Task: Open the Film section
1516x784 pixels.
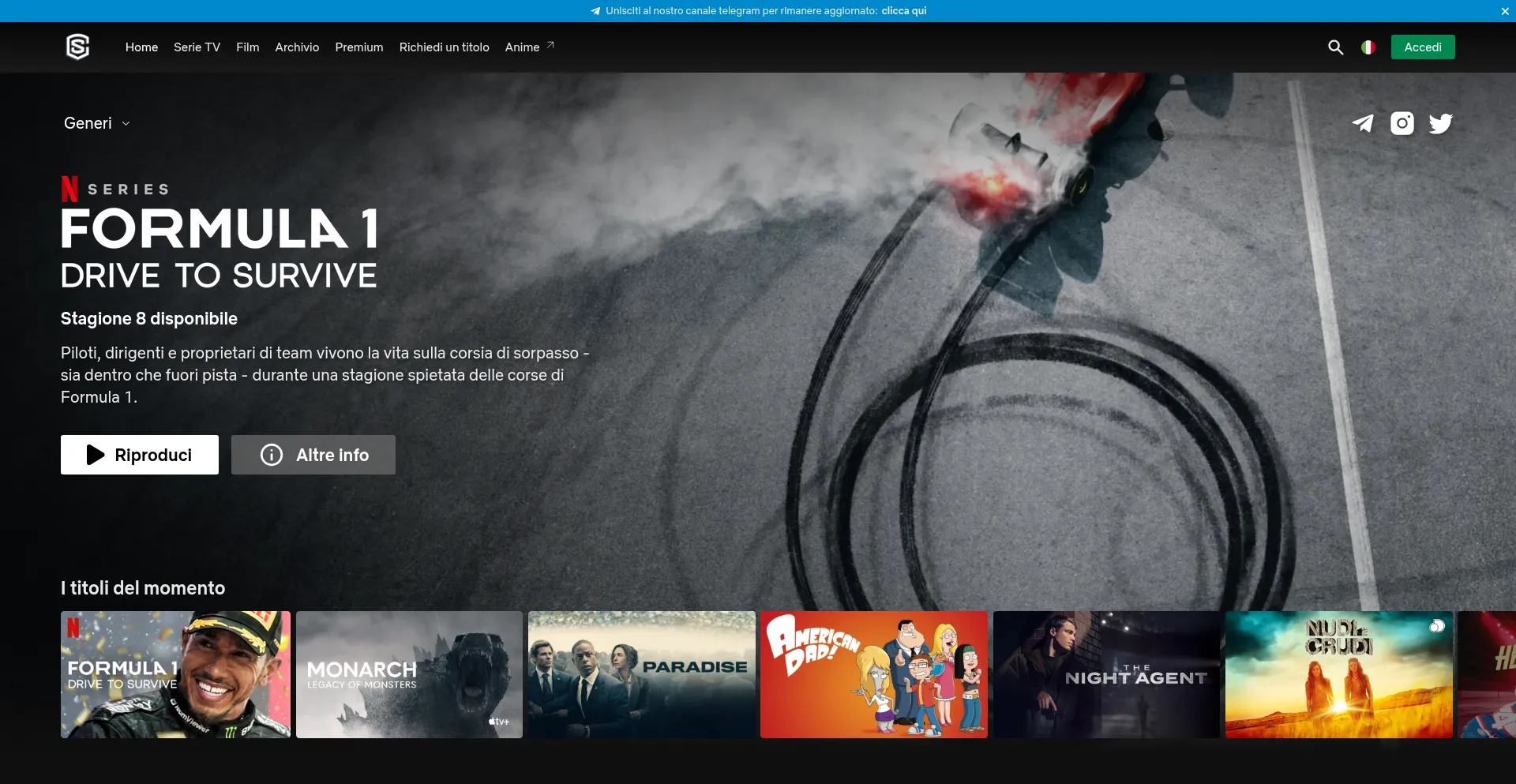Action: (247, 47)
